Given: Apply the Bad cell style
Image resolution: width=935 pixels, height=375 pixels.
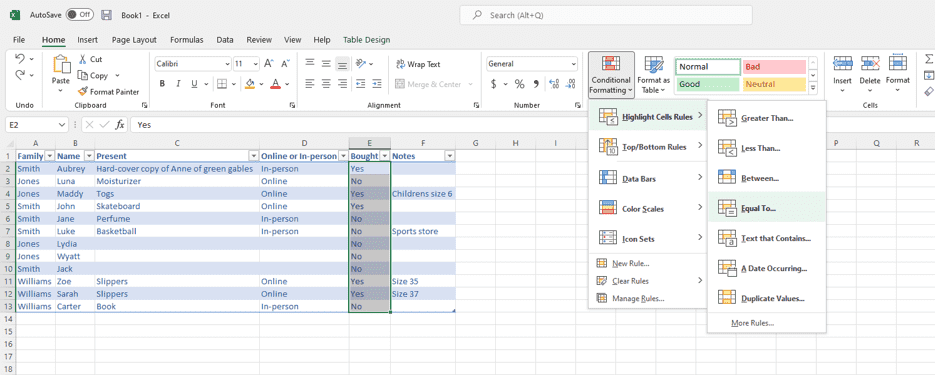Looking at the screenshot, I should pos(774,67).
